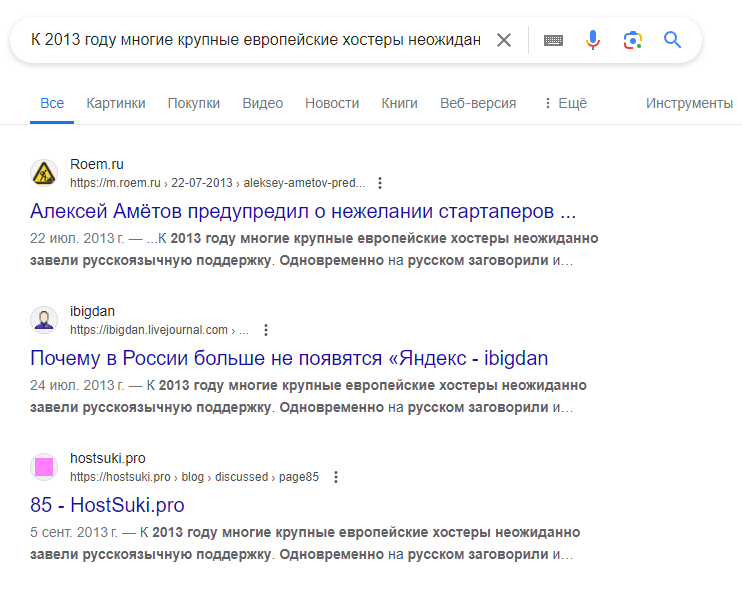Switch to the Новости tab

point(332,103)
